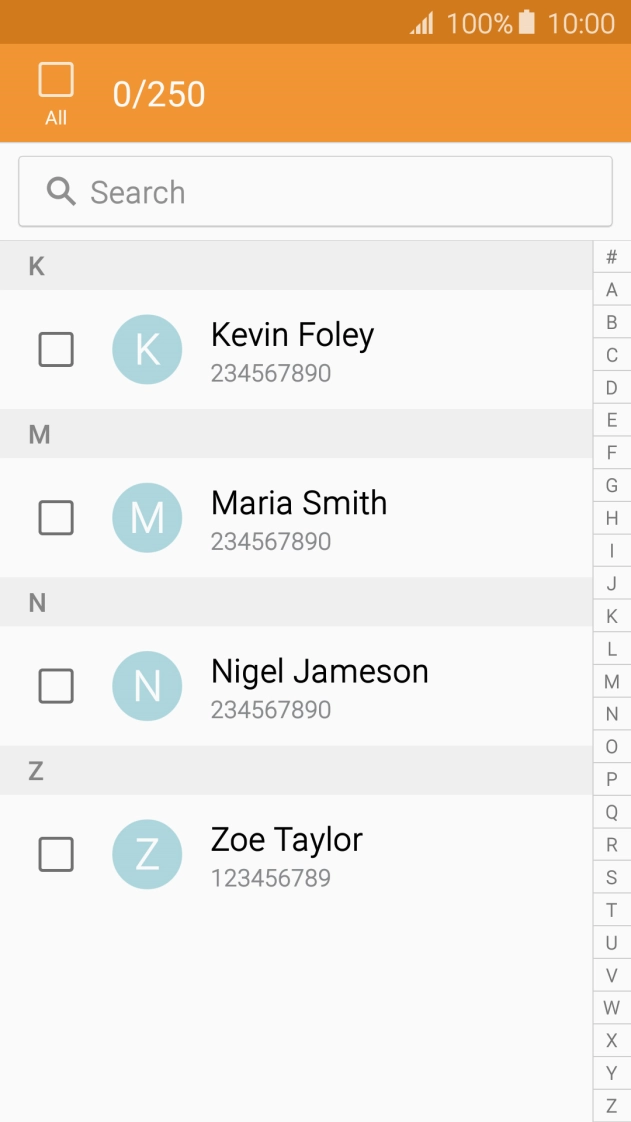Tap the signal strength icon
The width and height of the screenshot is (631, 1122).
pos(422,24)
